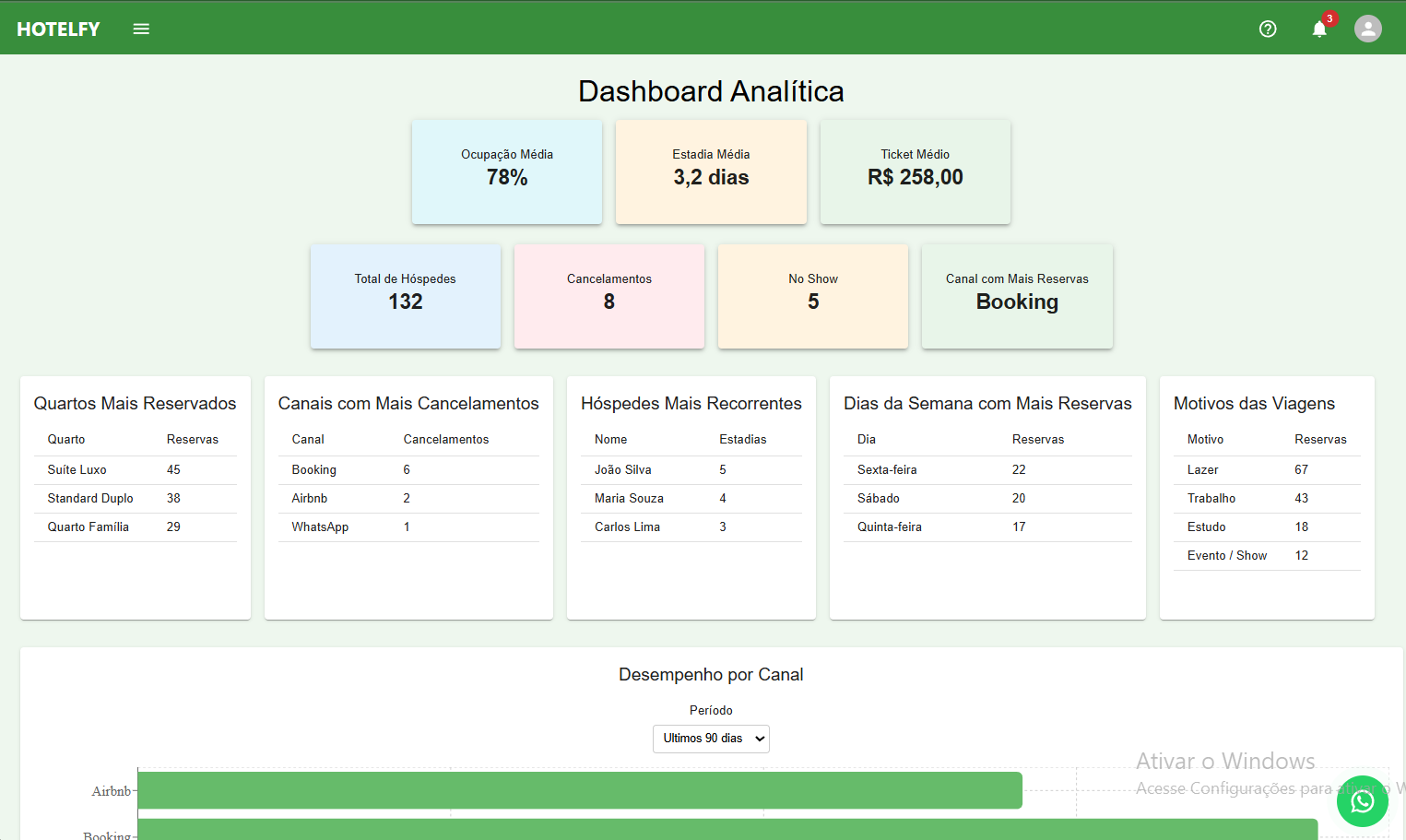Open the WhatsApp chat floating button

[1362, 801]
